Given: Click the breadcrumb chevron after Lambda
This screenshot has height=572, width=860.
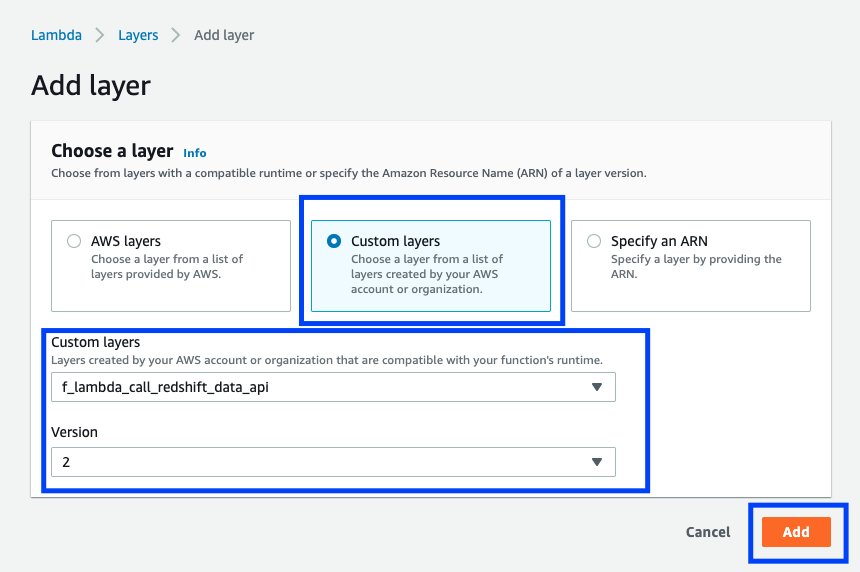Looking at the screenshot, I should tap(100, 35).
